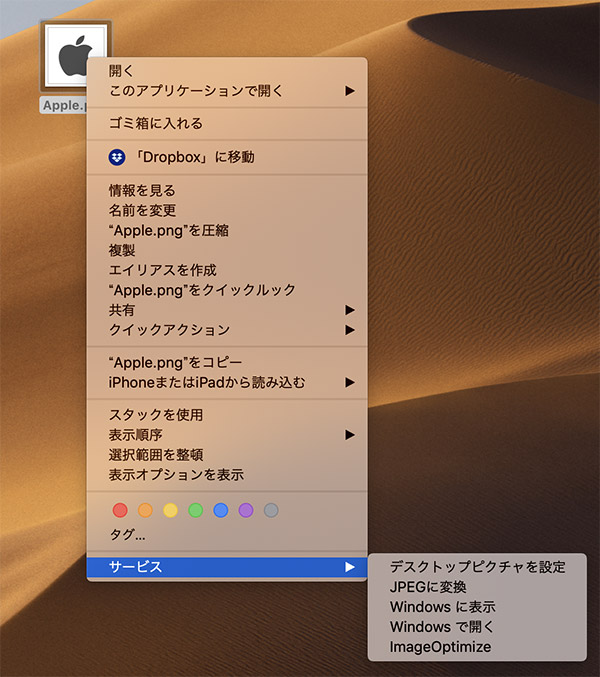The width and height of the screenshot is (600, 677).
Task: Choose JPEGに変換 service
Action: (477, 587)
